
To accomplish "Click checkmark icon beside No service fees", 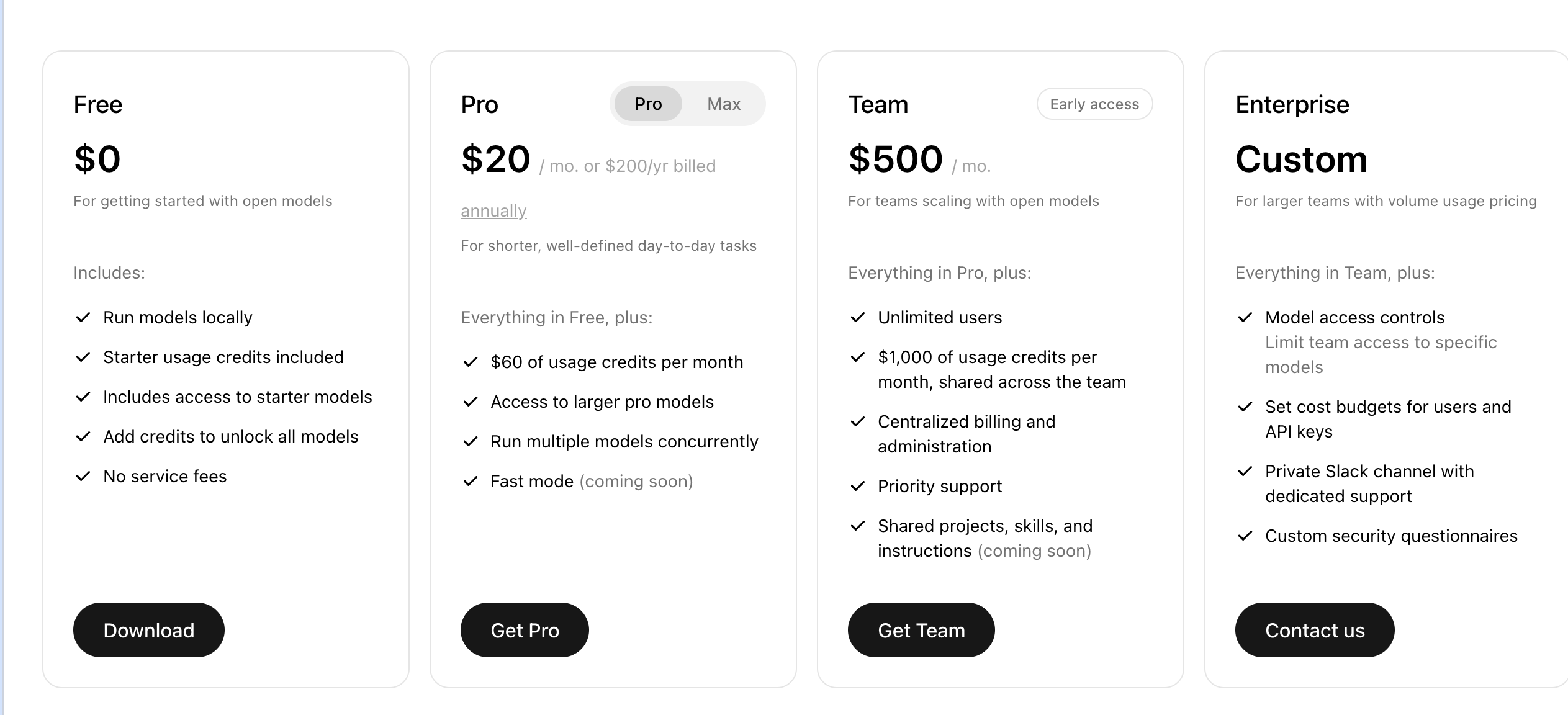I will (x=83, y=477).
